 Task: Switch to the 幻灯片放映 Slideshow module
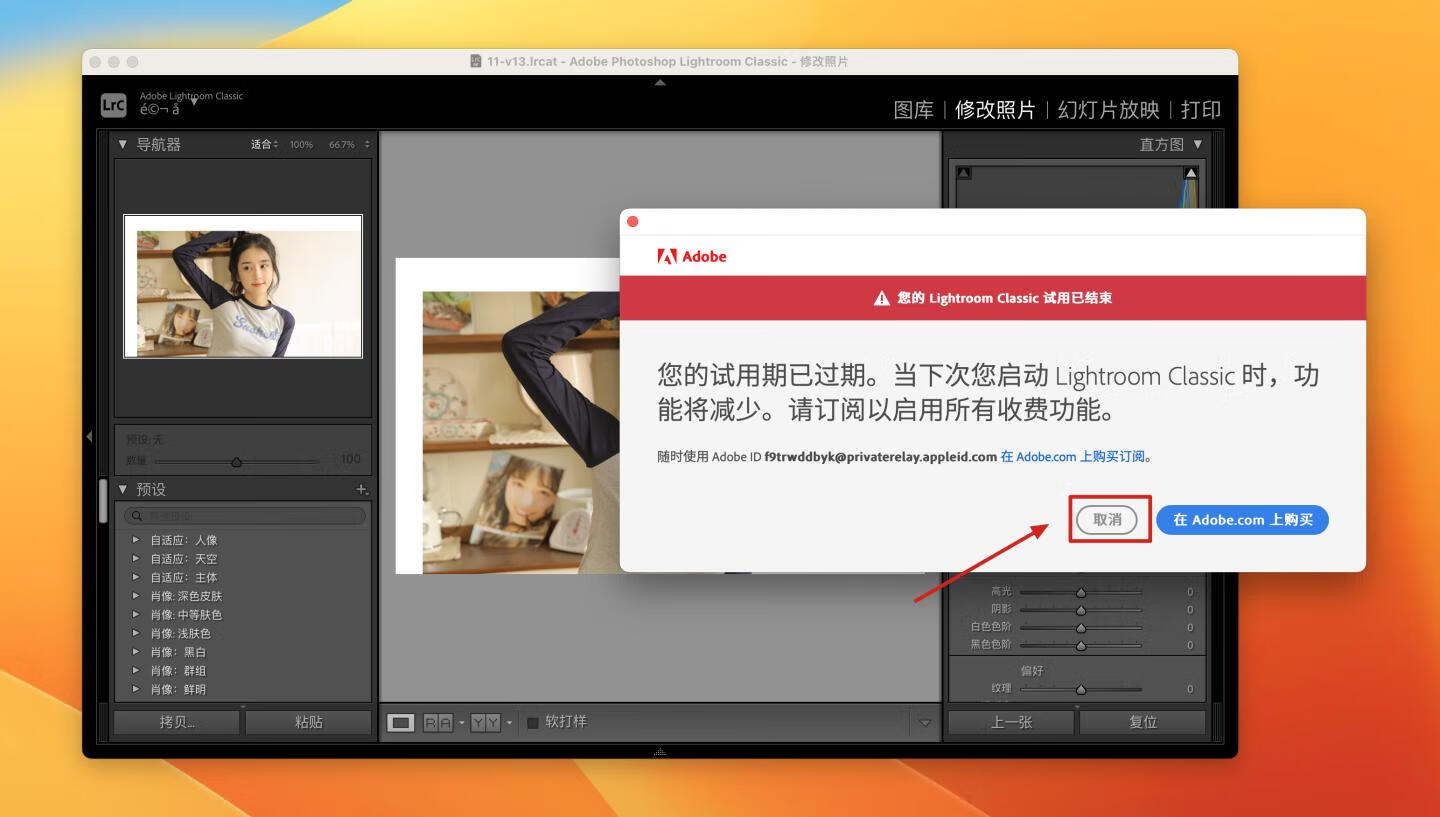pos(1108,110)
